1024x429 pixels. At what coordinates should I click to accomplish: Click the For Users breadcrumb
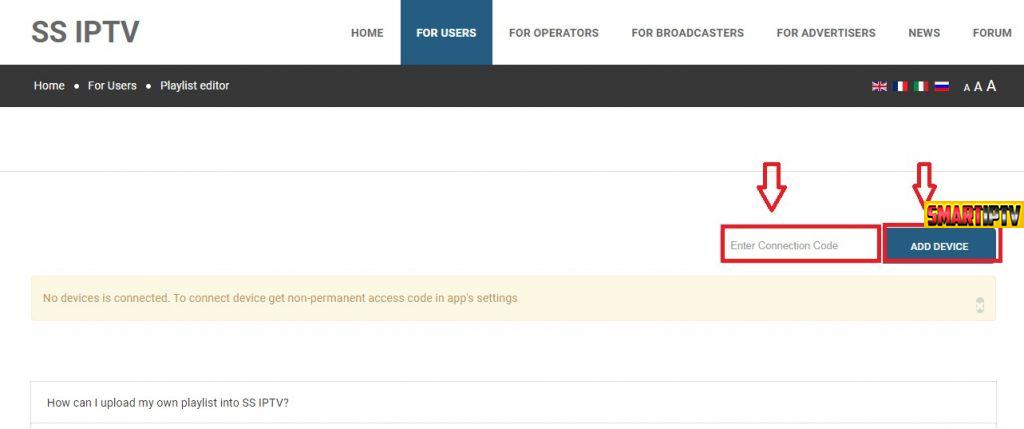112,86
